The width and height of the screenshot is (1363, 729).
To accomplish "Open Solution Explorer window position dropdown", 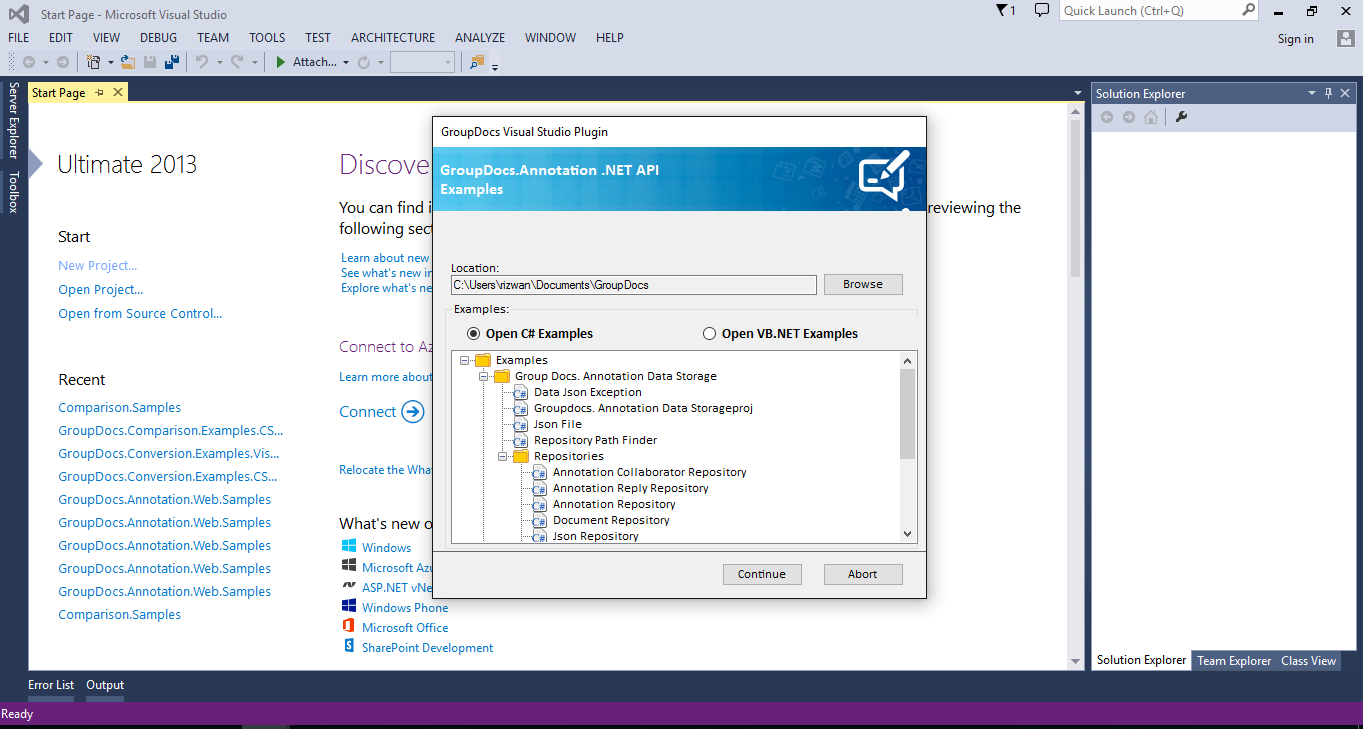I will tap(1313, 93).
